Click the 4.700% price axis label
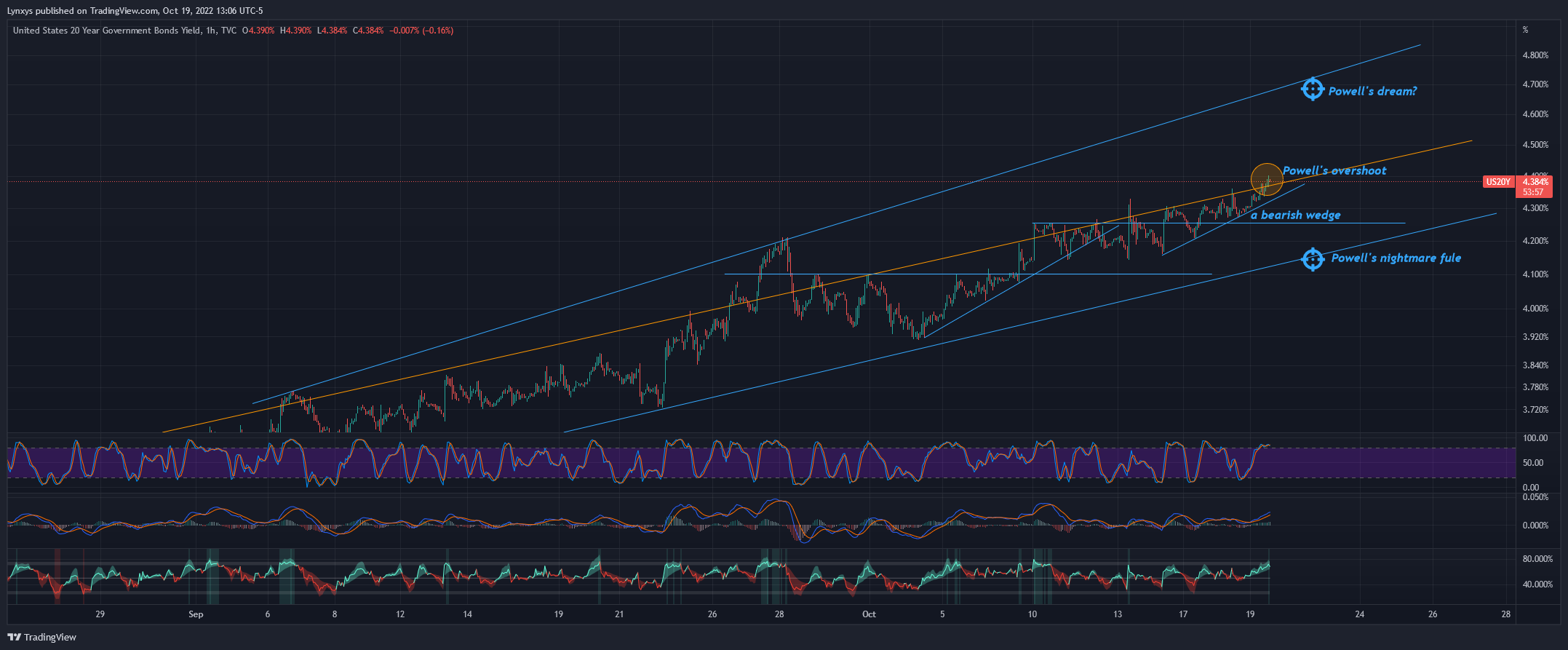This screenshot has width=1568, height=650. [x=1535, y=84]
